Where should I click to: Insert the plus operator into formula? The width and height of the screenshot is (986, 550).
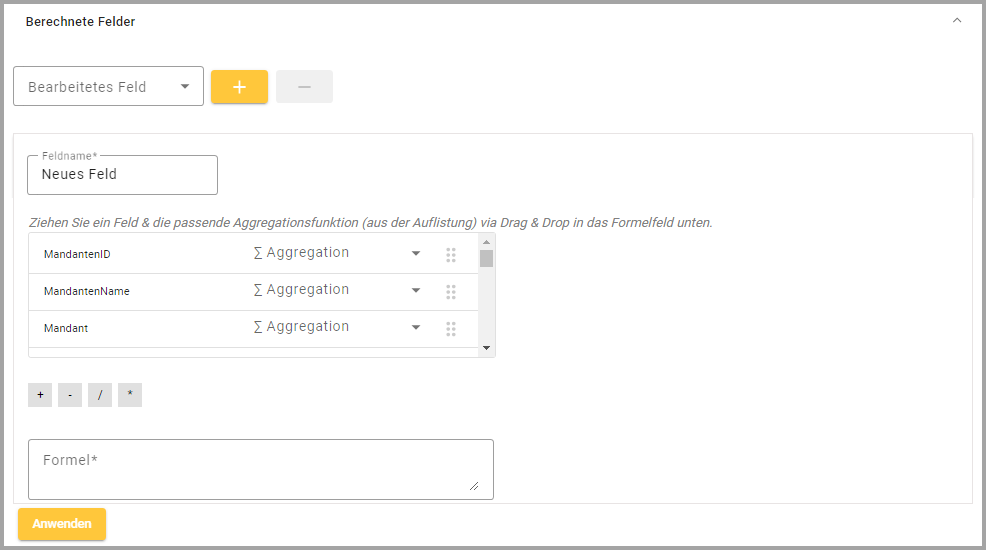pos(40,395)
